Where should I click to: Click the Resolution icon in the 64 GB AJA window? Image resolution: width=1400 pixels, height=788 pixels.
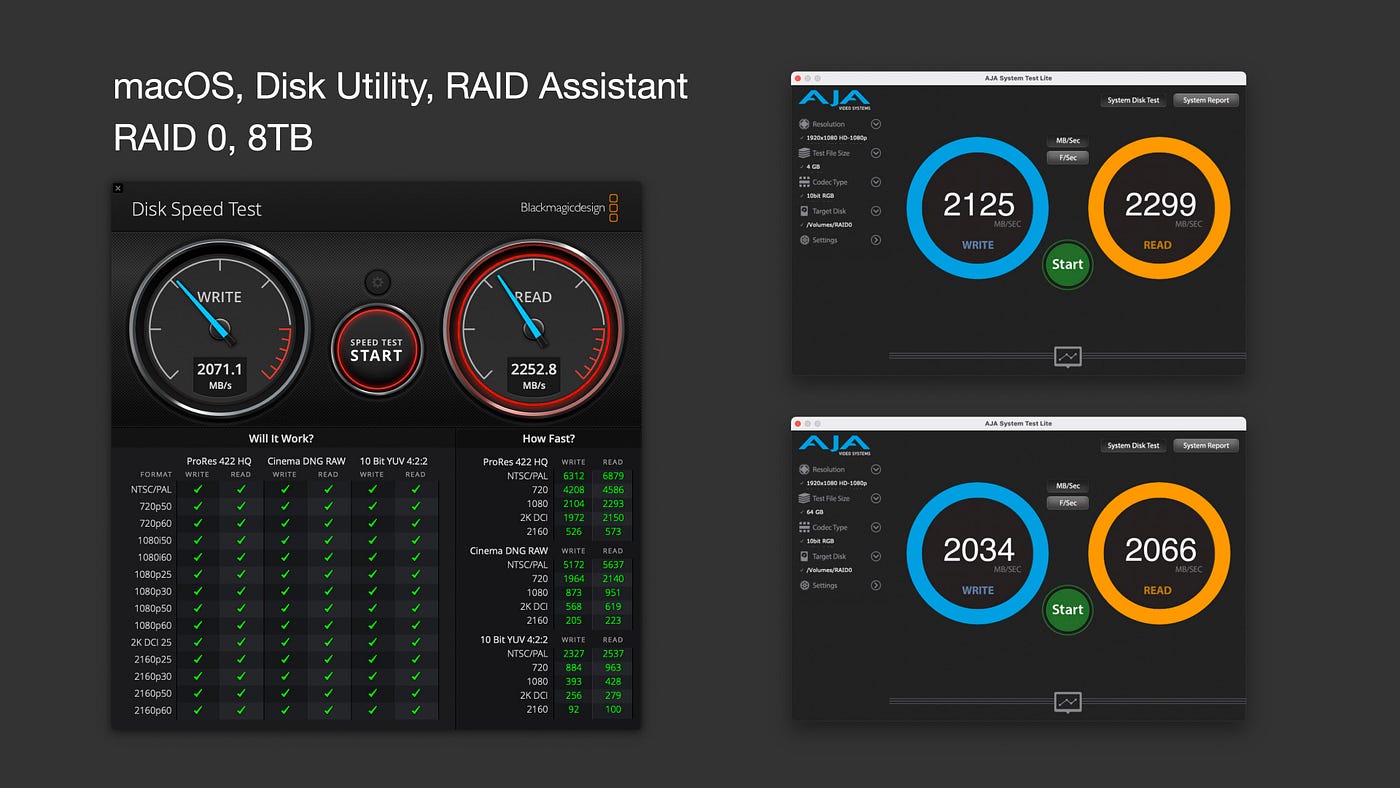(804, 469)
